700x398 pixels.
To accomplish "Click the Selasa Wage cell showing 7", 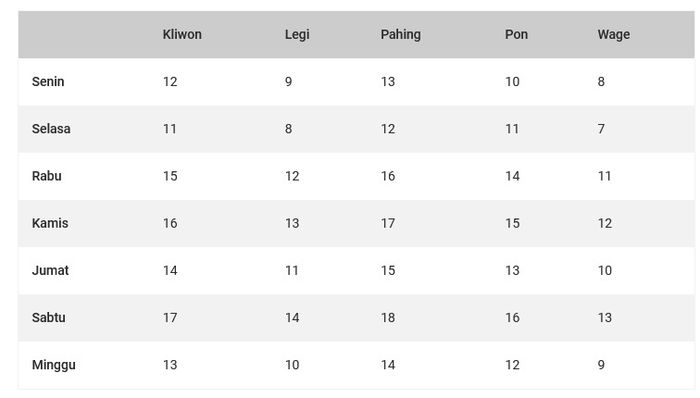I will coord(601,129).
